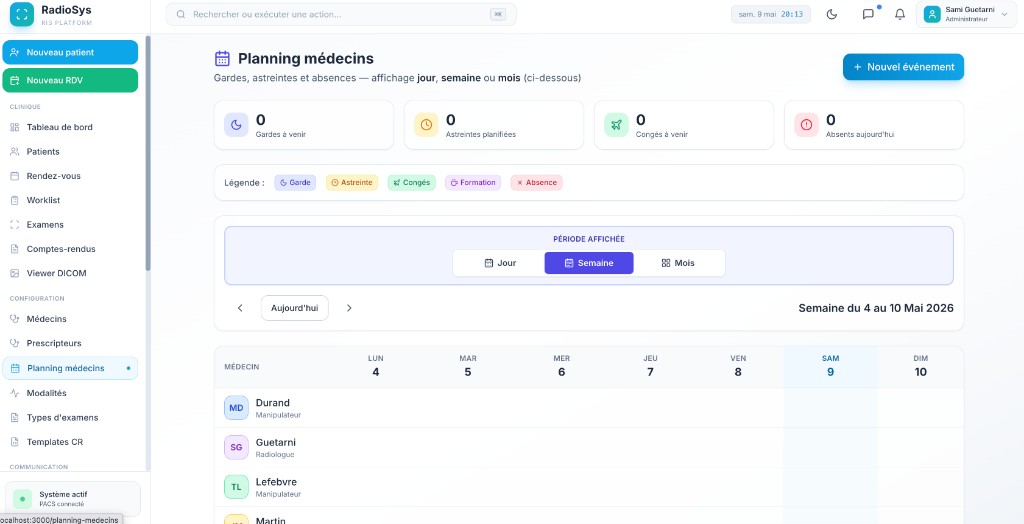Click the sidebar vertical scrollbar
The height and width of the screenshot is (524, 1024).
point(148,154)
